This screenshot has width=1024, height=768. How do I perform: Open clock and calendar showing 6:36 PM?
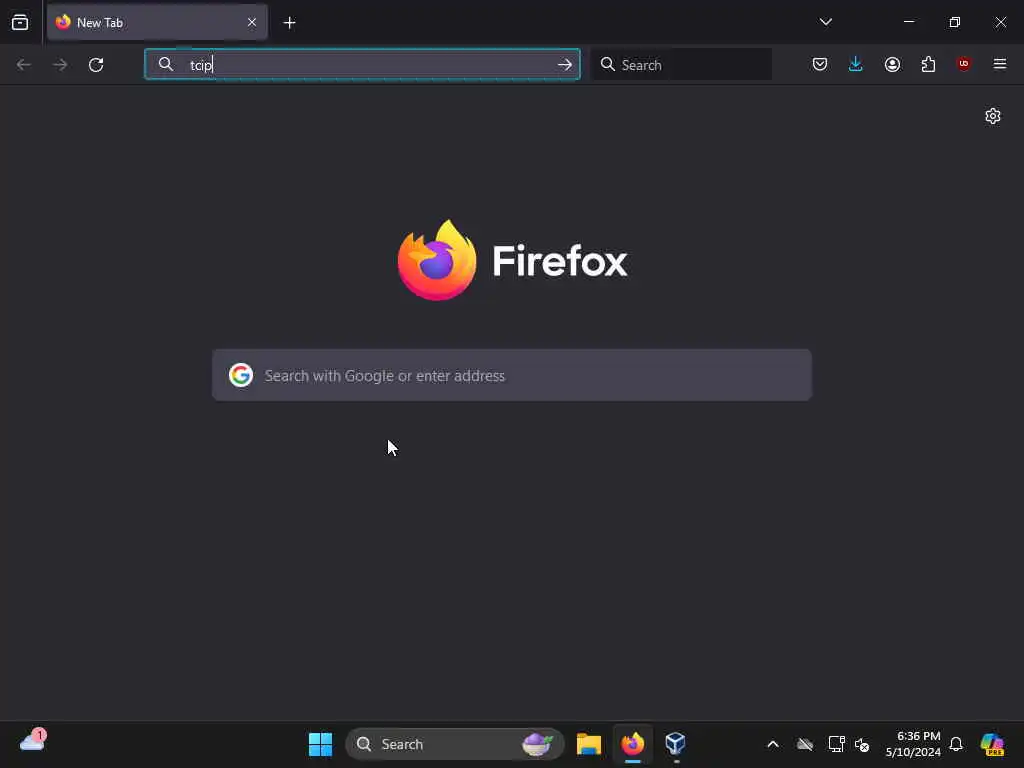point(913,744)
